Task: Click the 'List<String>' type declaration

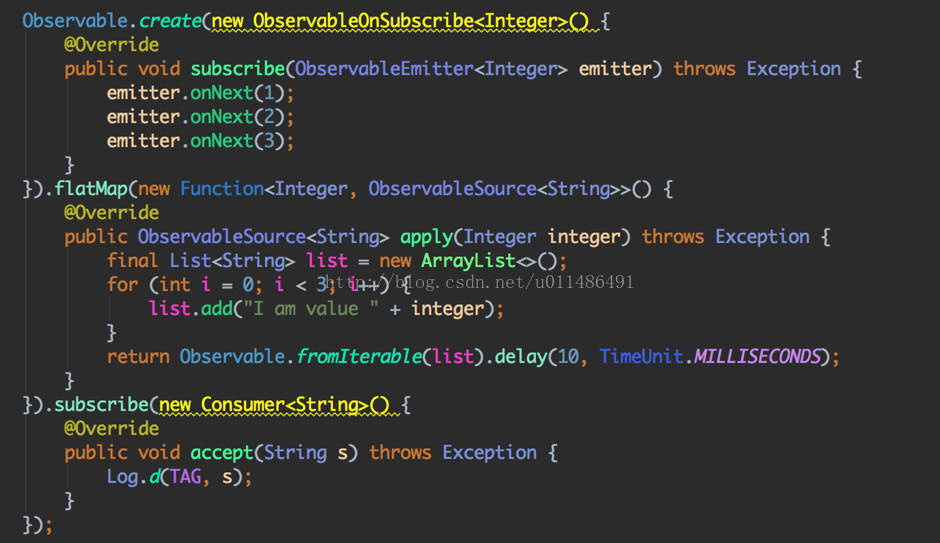Action: [232, 261]
